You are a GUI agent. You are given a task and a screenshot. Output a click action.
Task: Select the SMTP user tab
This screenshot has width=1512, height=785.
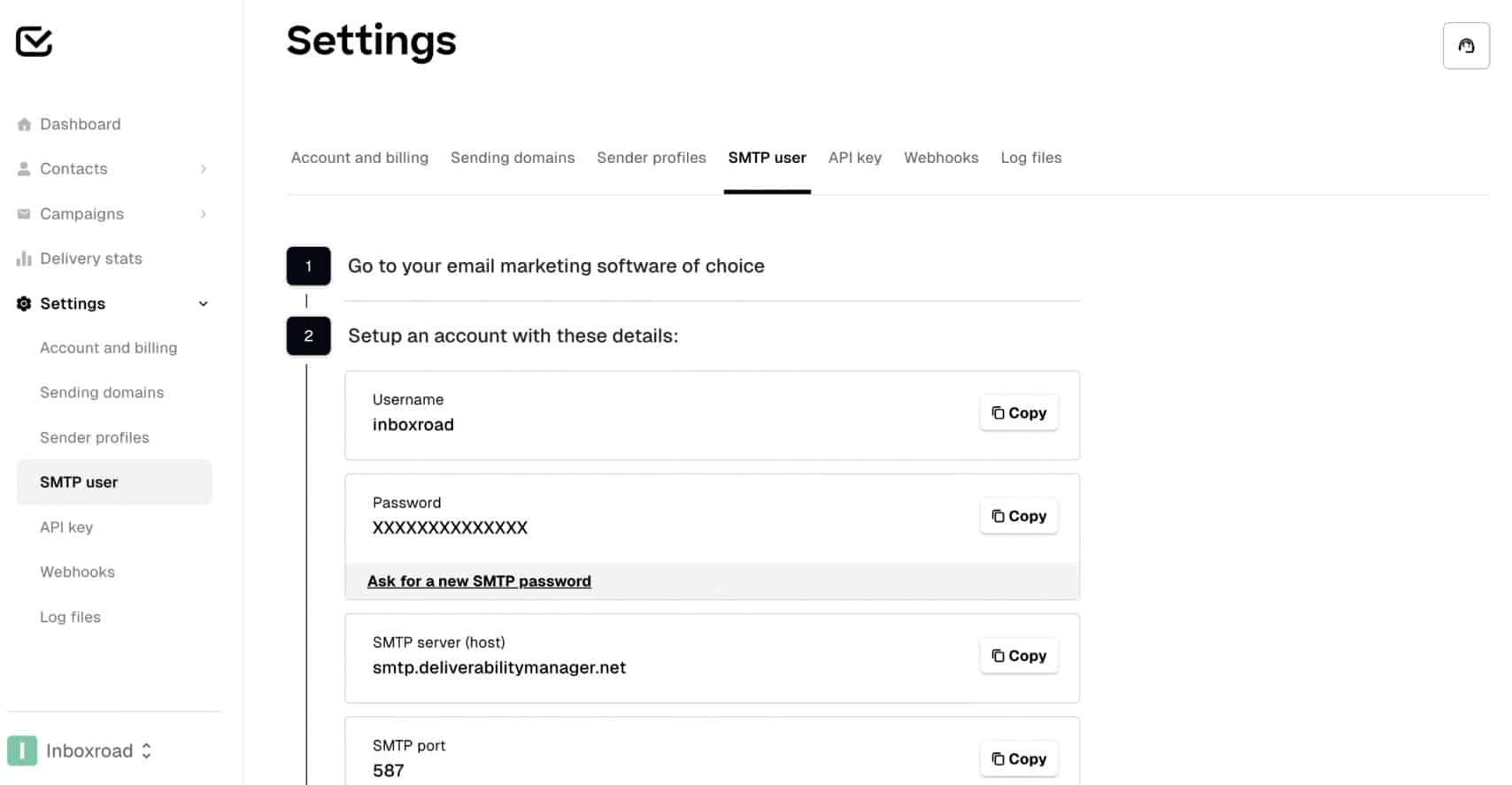pos(768,158)
